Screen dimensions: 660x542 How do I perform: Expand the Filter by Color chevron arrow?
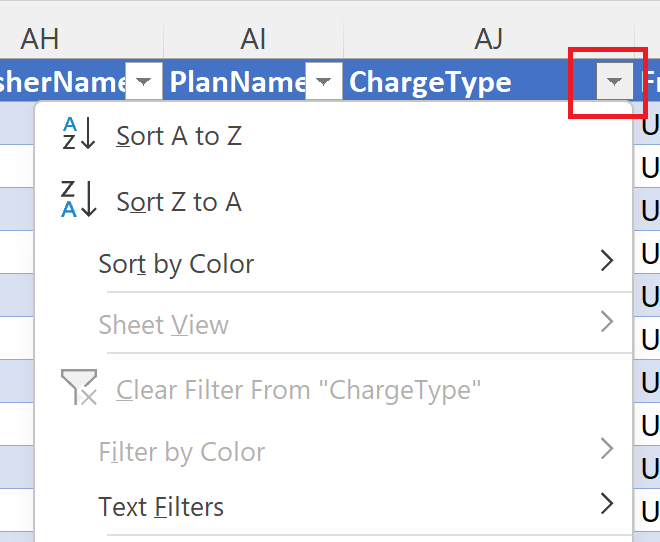click(x=606, y=449)
